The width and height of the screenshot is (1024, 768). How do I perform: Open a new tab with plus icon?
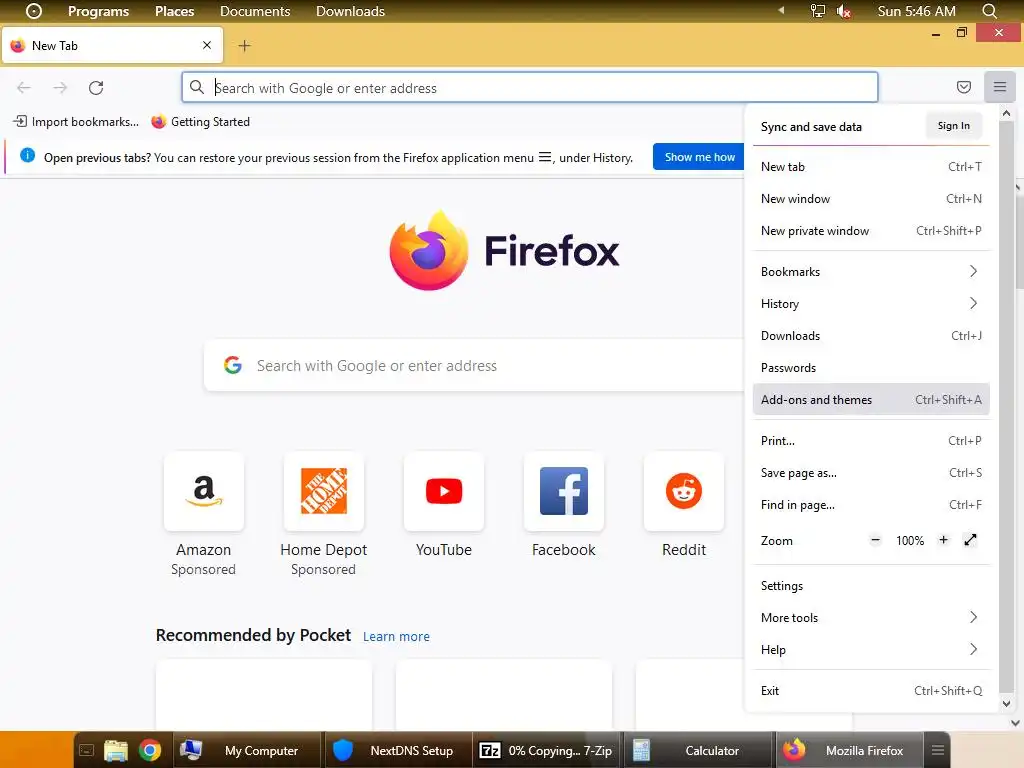coord(244,46)
